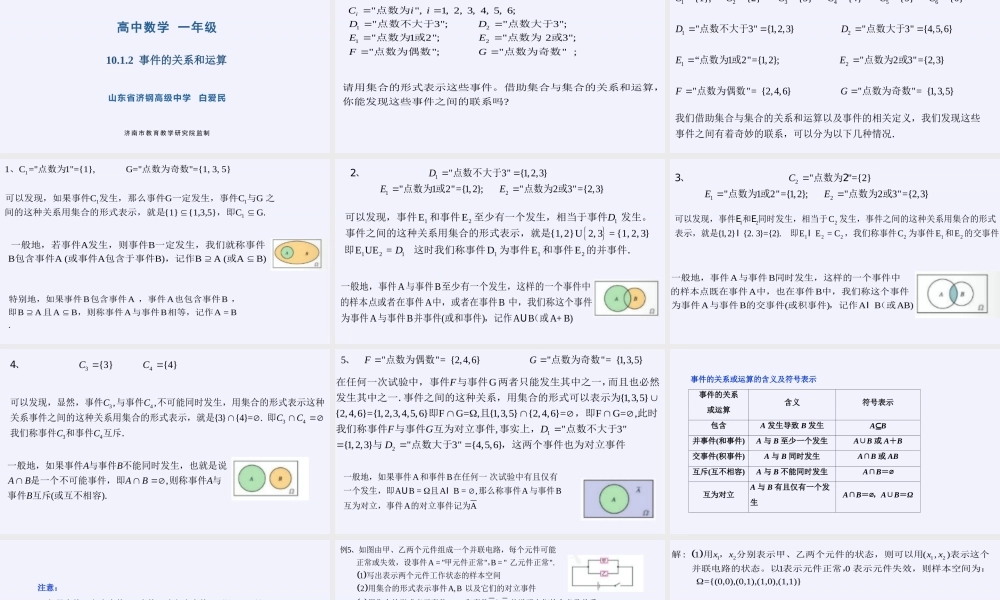Click the complement diagram showing A and Ā

[618, 498]
